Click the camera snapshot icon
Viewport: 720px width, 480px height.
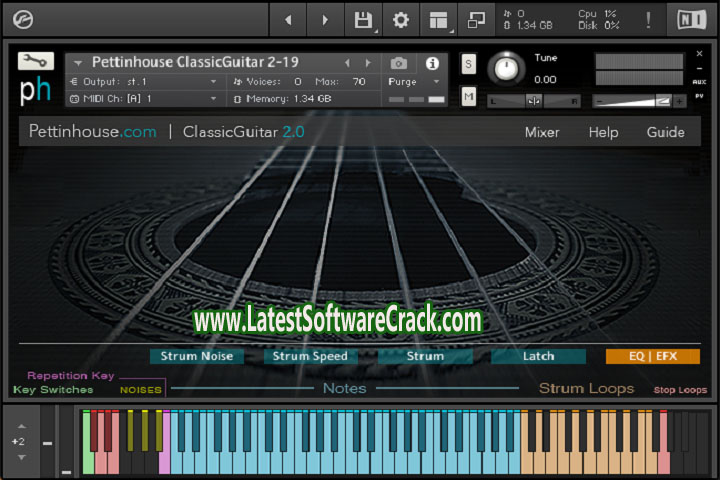pos(399,63)
